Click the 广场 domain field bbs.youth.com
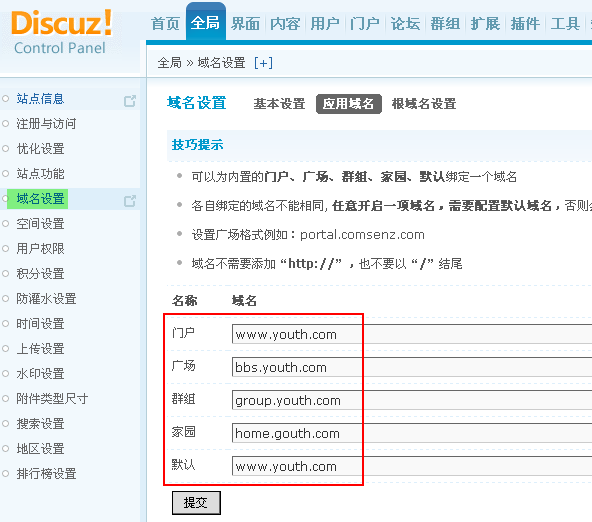 coord(412,367)
